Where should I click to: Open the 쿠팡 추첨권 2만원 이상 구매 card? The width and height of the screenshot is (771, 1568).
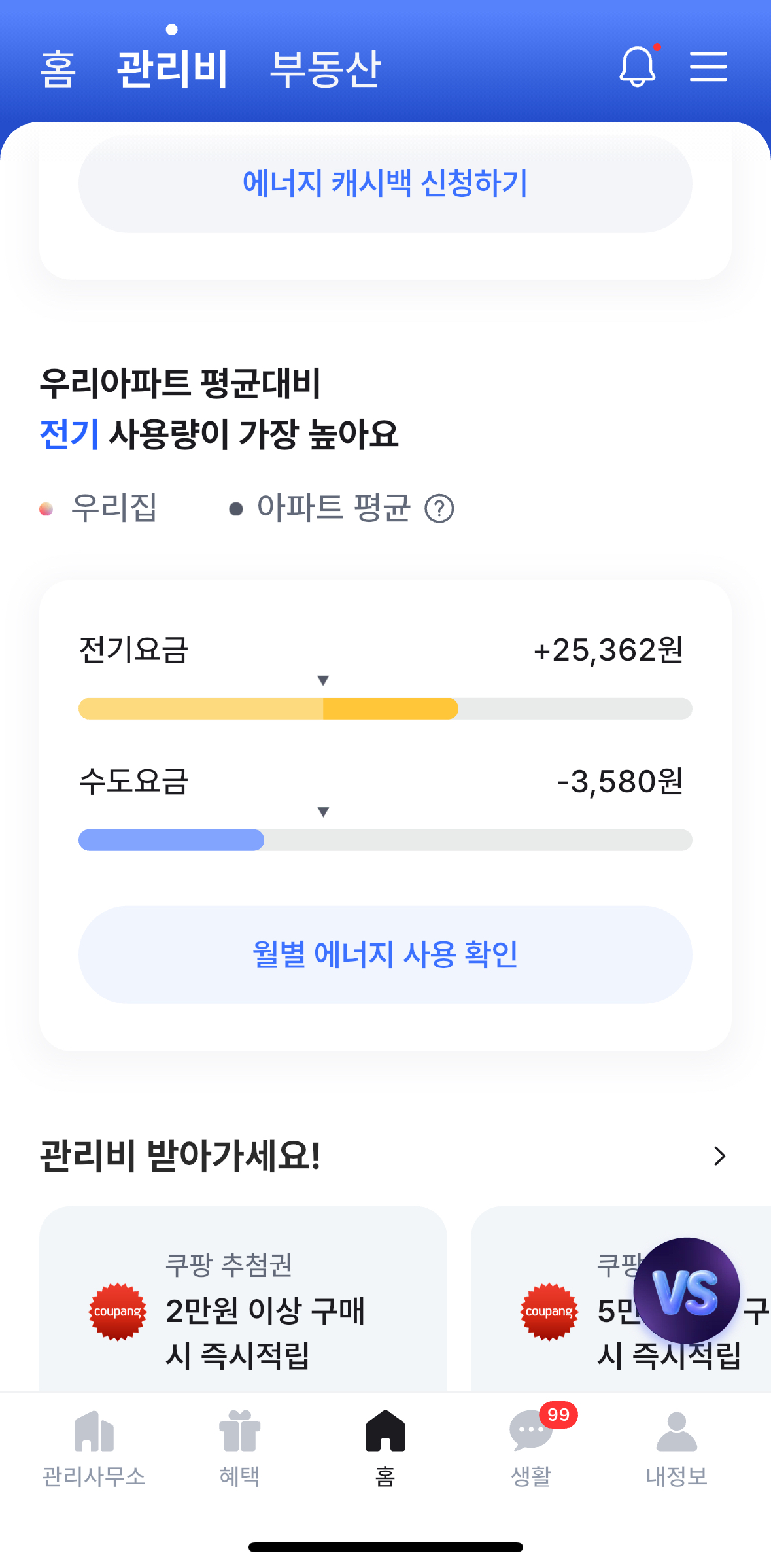pyautogui.click(x=264, y=1310)
